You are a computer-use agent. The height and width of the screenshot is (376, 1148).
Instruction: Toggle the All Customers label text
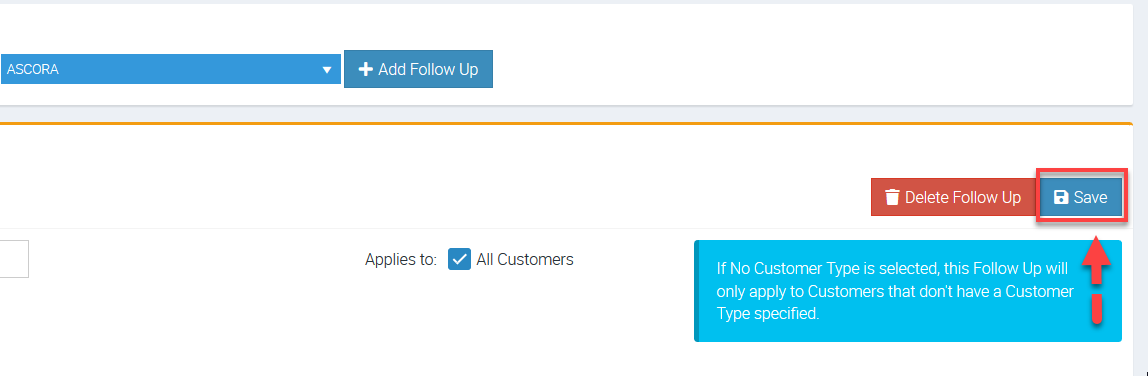524,259
